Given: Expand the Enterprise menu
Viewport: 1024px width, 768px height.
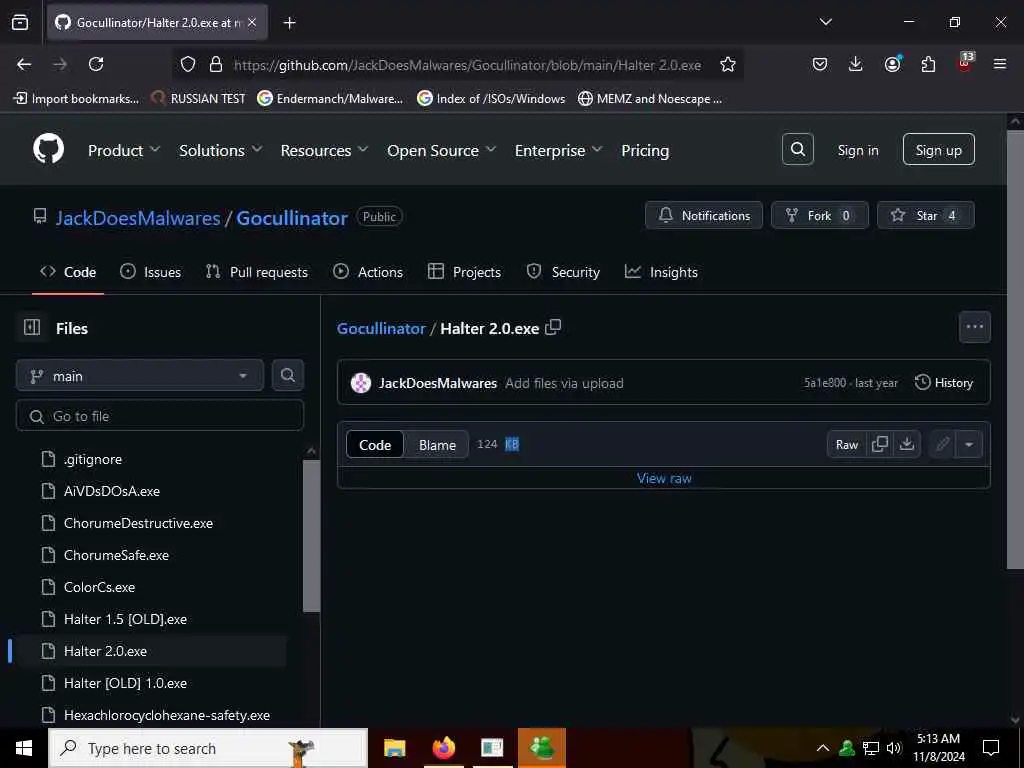Looking at the screenshot, I should (558, 150).
